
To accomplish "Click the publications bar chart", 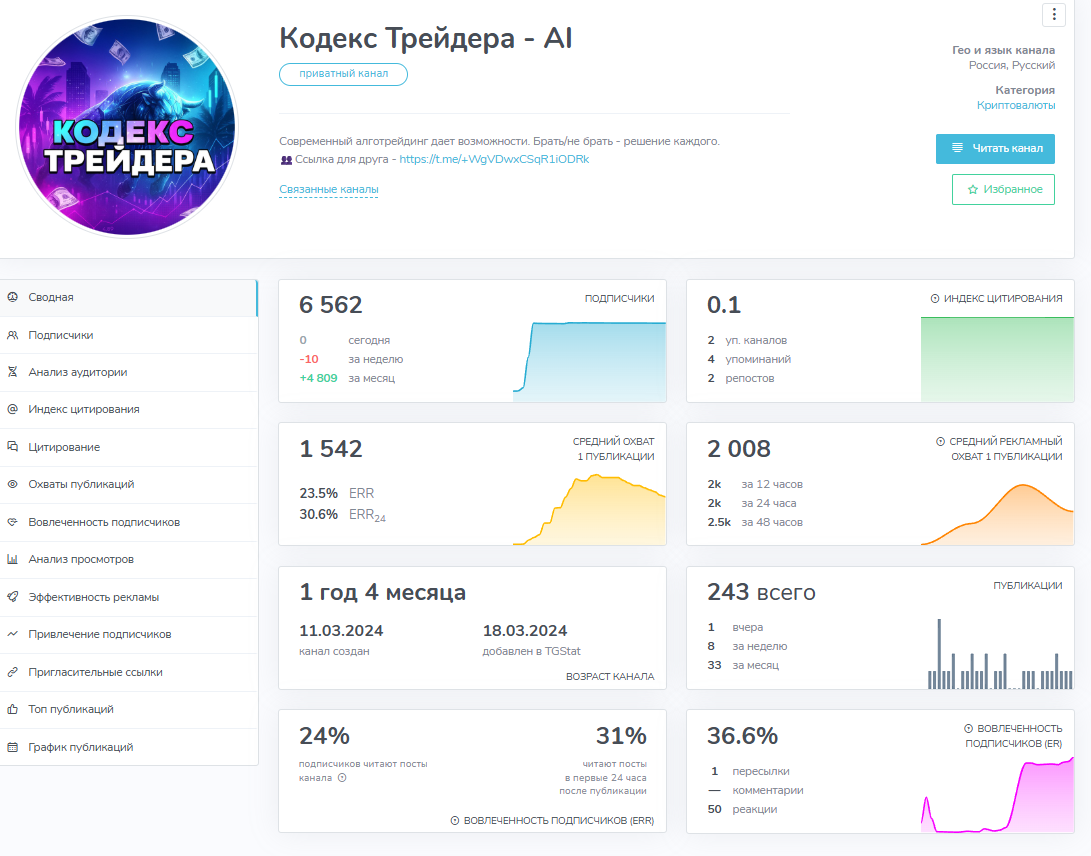I will click(1000, 654).
